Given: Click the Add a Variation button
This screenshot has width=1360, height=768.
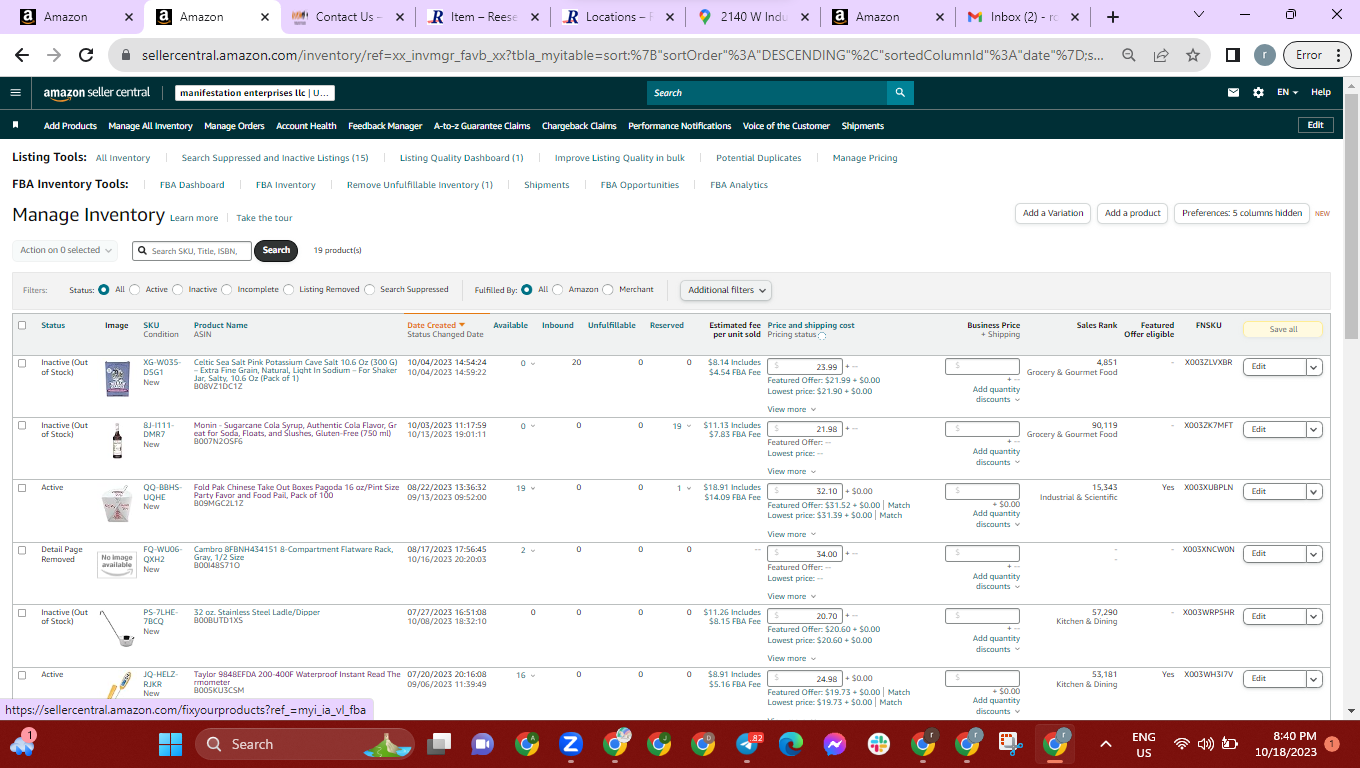Looking at the screenshot, I should point(1053,213).
